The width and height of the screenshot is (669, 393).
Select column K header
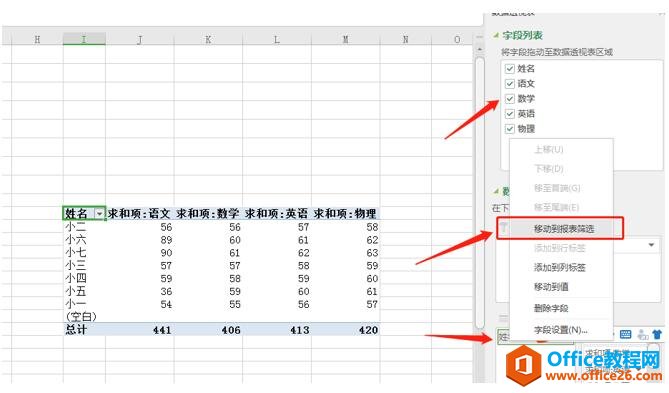(208, 39)
